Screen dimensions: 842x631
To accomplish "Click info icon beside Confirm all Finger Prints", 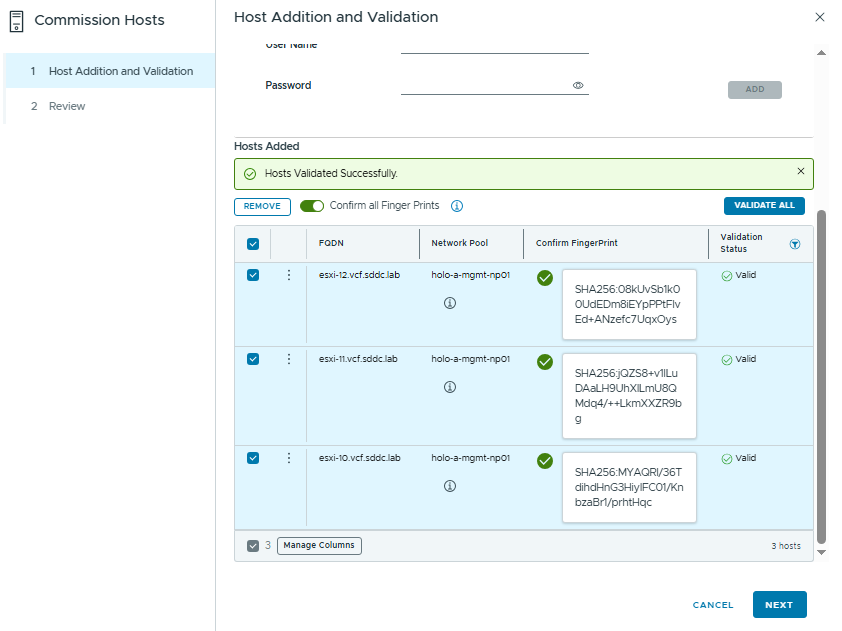I will [457, 206].
